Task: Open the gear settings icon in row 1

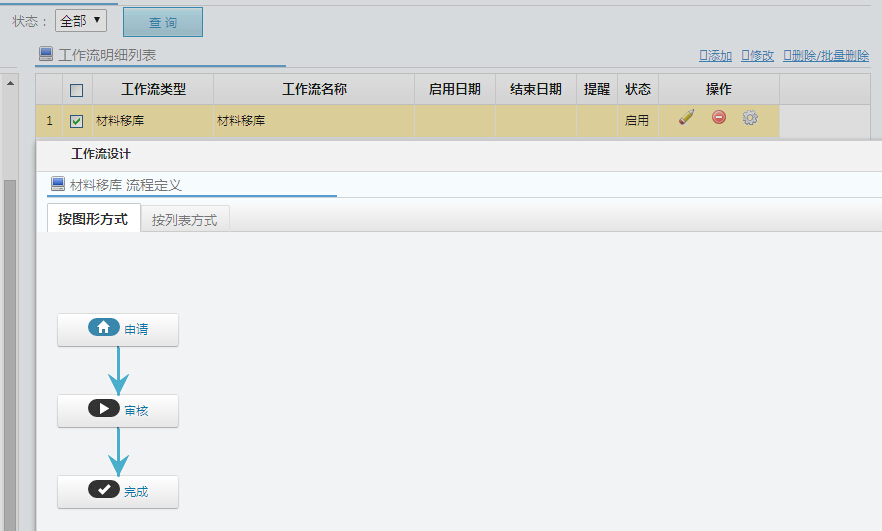Action: pos(750,118)
